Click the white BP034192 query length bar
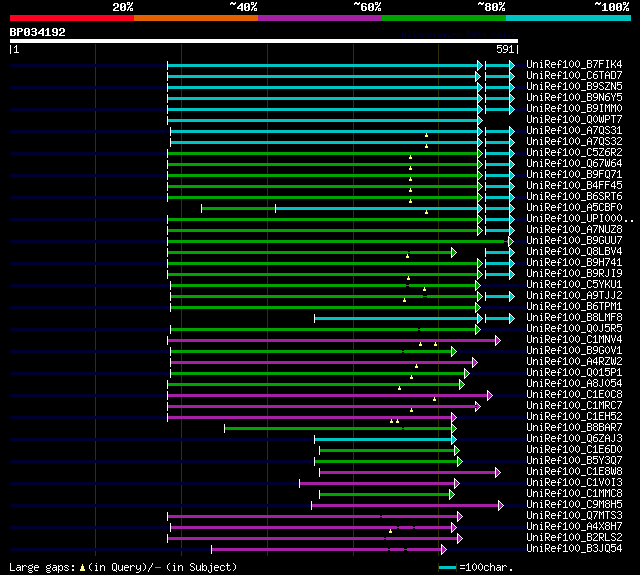Screen dimensions: 640x575 coord(264,41)
